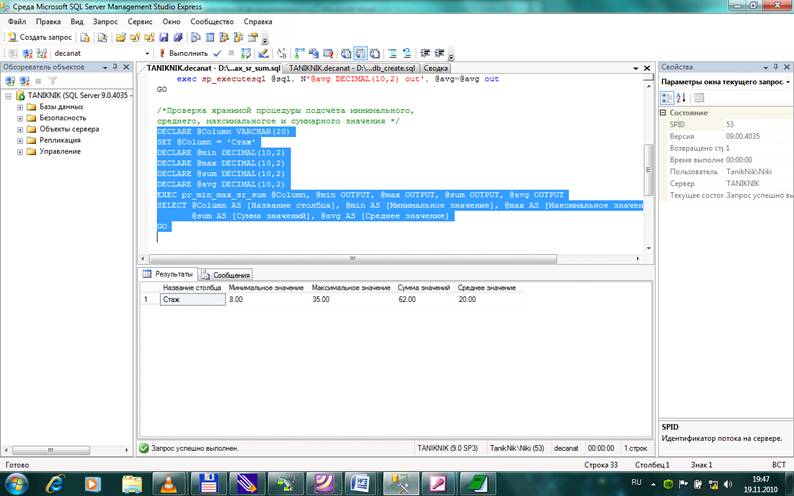
Task: Click the alphabetical sort icon in Properties panel
Action: click(x=681, y=98)
